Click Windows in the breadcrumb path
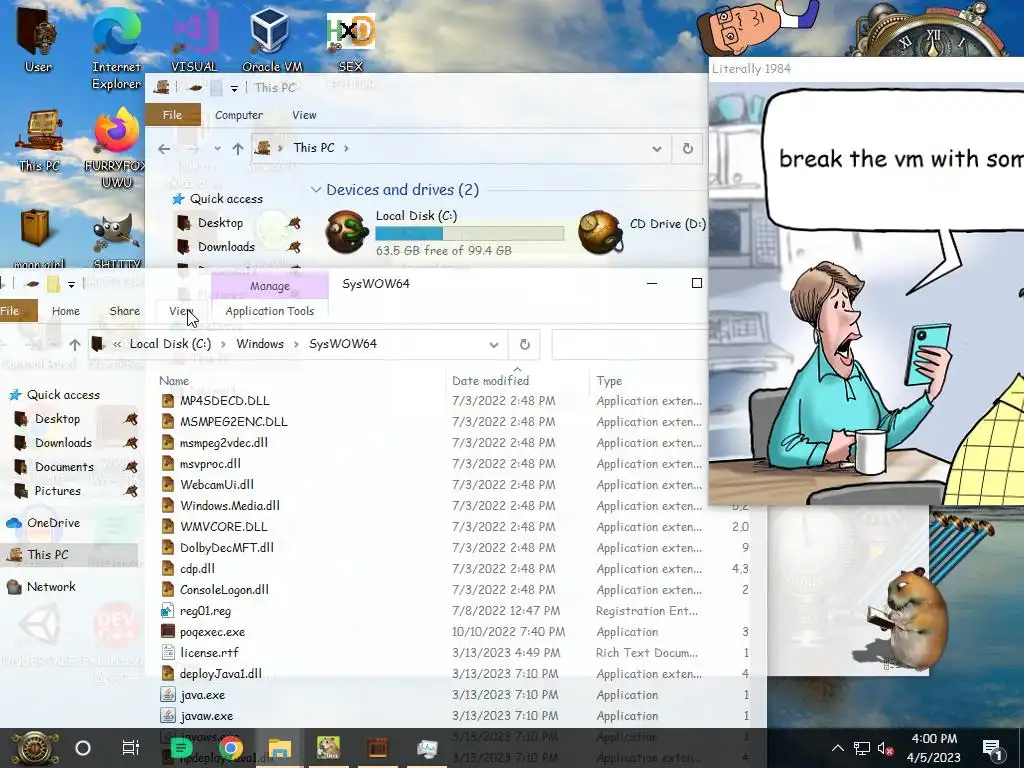Image resolution: width=1024 pixels, height=768 pixels. pyautogui.click(x=260, y=344)
